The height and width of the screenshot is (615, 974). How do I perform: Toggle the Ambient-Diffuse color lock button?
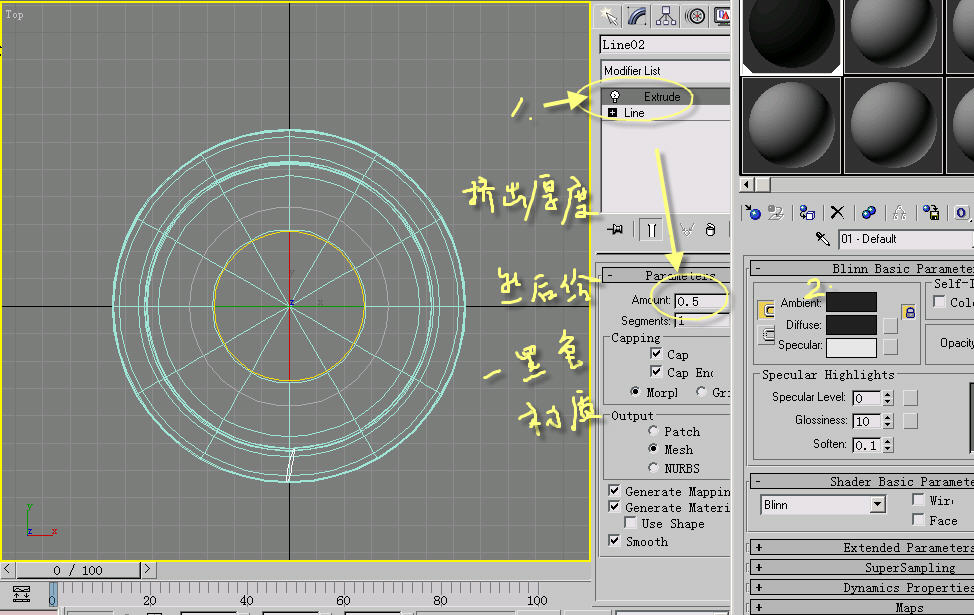[x=766, y=309]
